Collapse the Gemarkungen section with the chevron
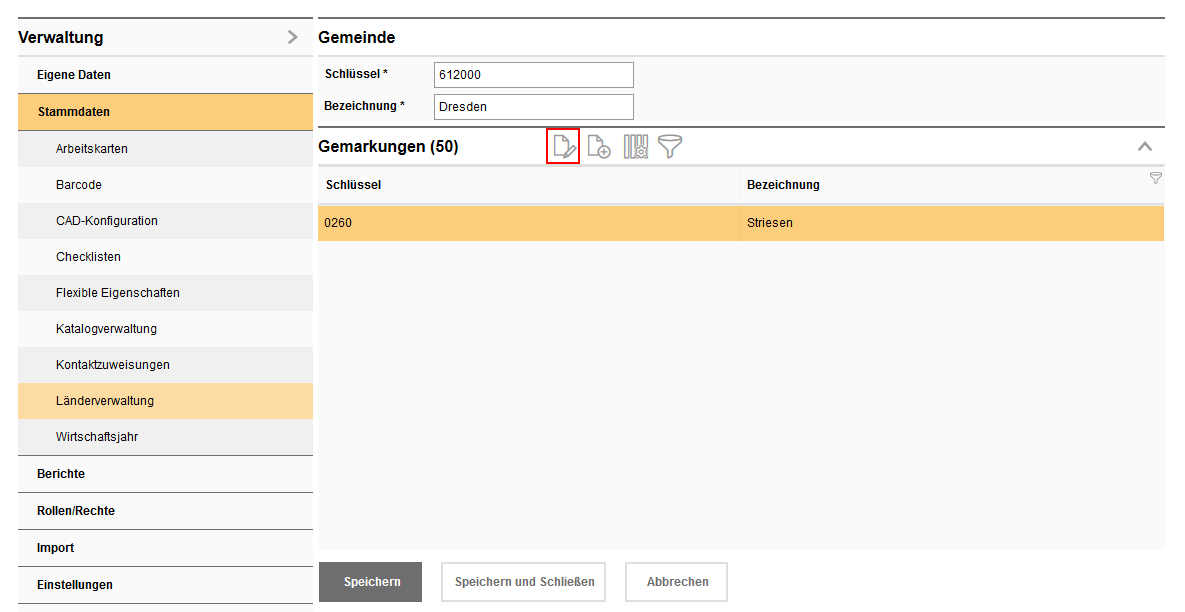 pyautogui.click(x=1144, y=146)
